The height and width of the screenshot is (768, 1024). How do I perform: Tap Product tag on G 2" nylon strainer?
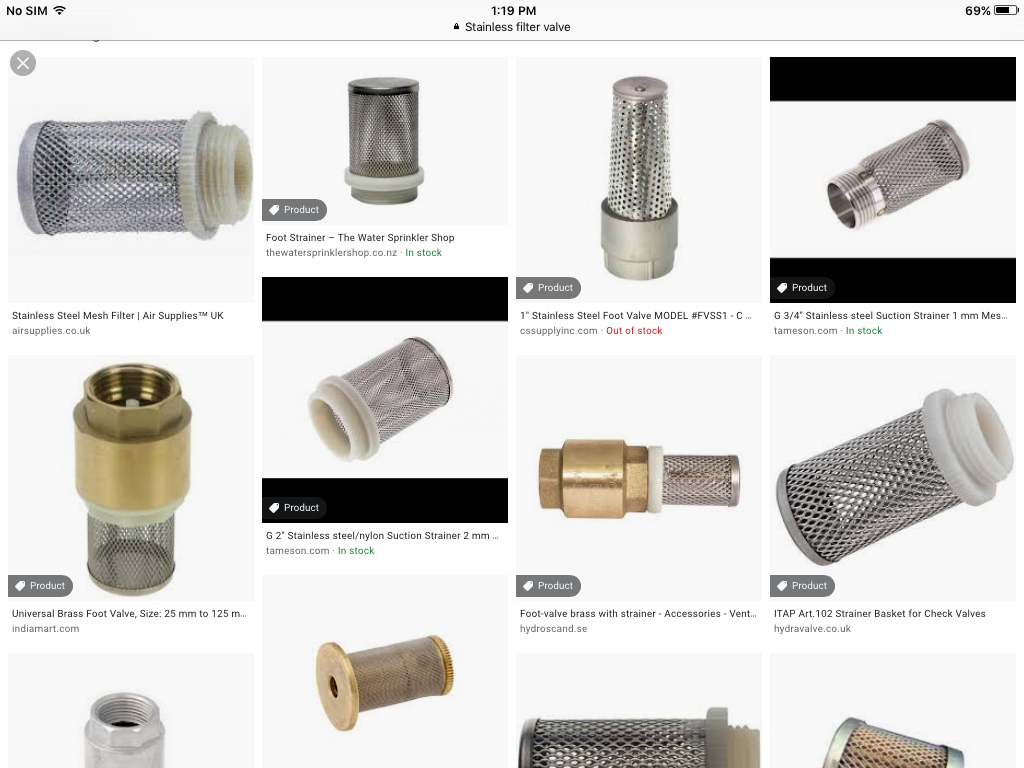coord(295,507)
